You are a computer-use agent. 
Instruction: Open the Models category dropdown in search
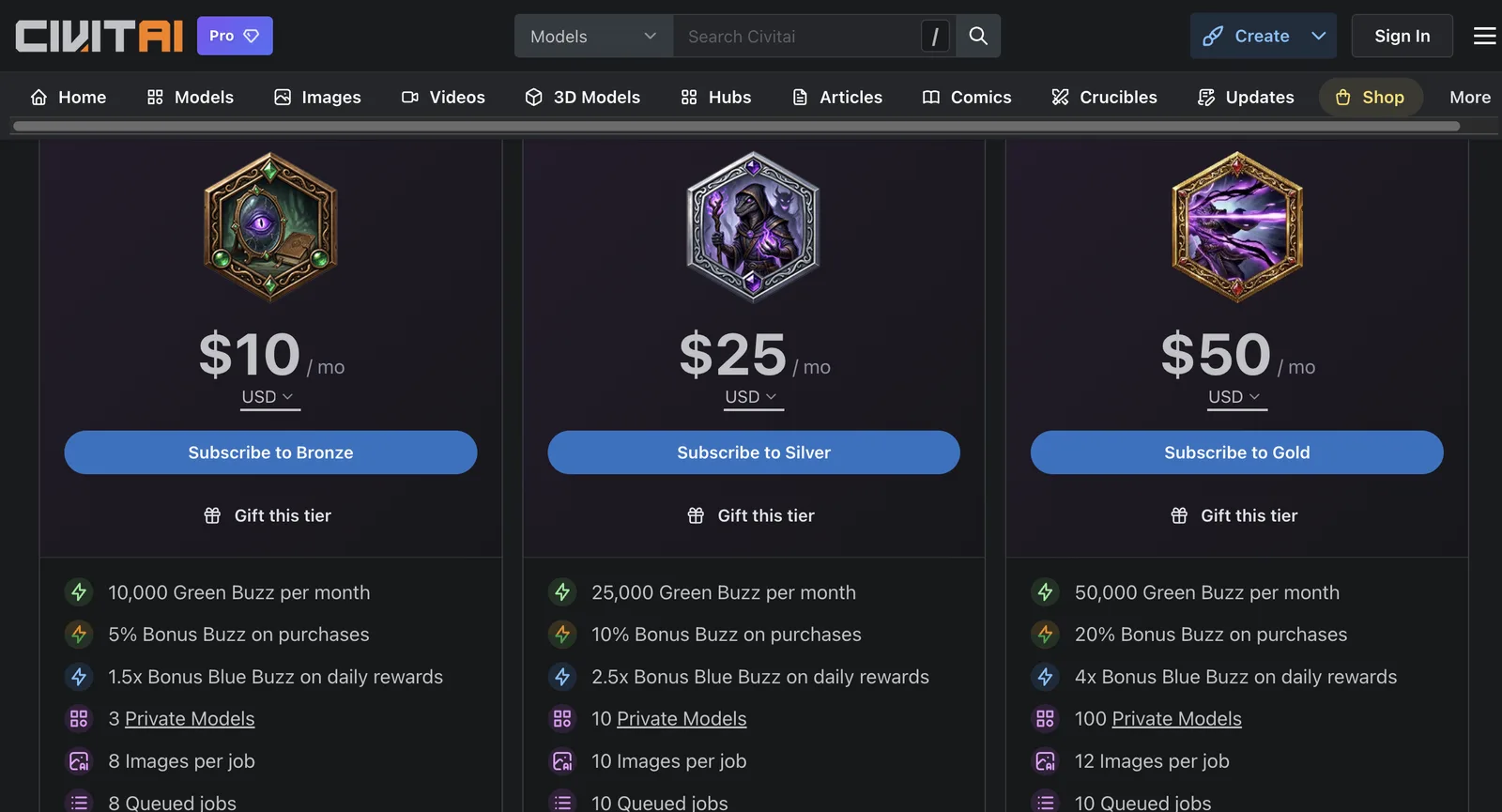tap(593, 36)
